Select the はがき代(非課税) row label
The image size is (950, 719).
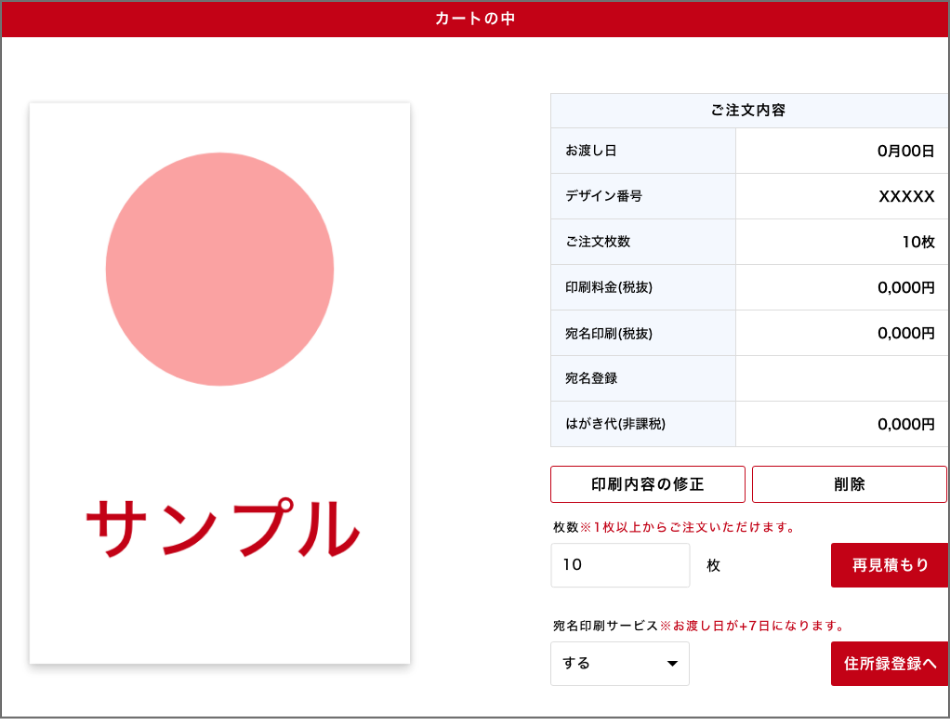(x=615, y=423)
